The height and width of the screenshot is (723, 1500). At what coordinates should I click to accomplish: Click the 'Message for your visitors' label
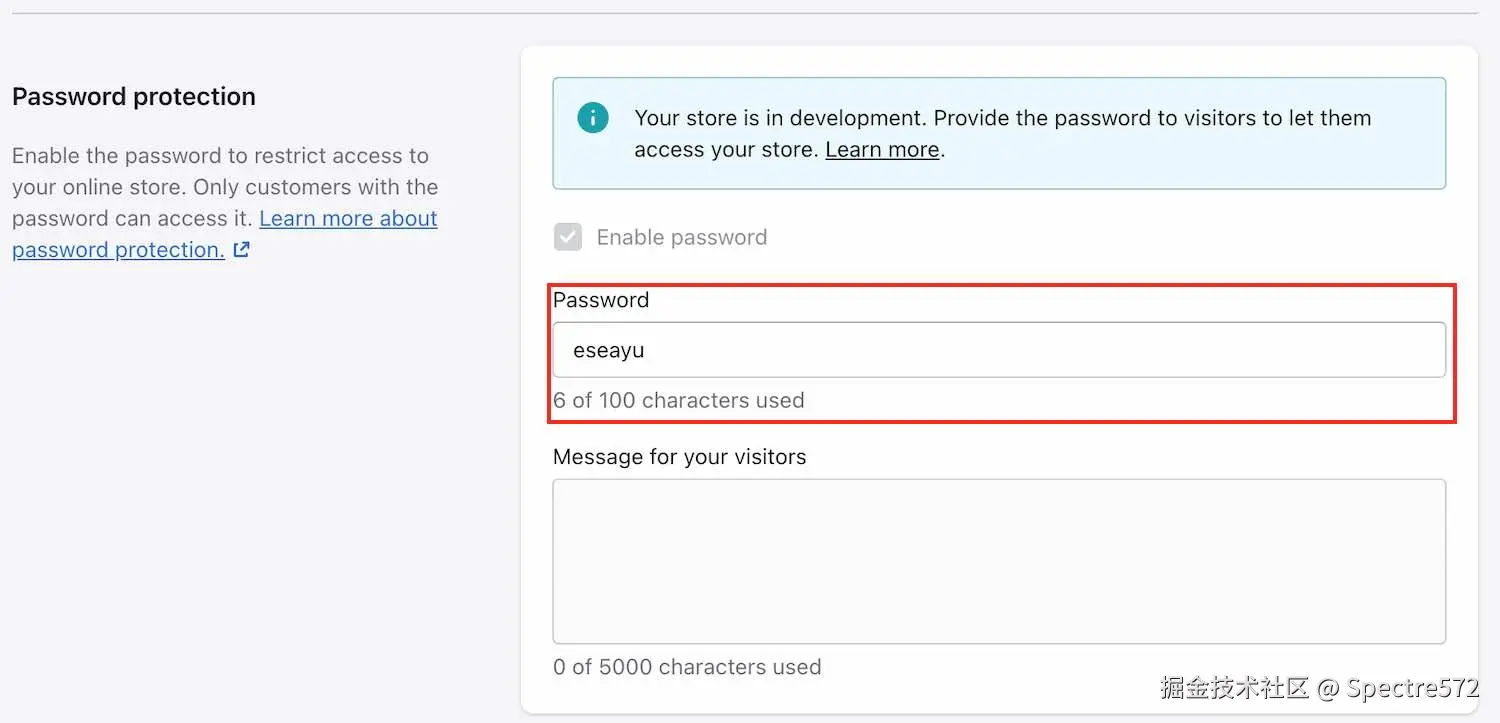680,457
